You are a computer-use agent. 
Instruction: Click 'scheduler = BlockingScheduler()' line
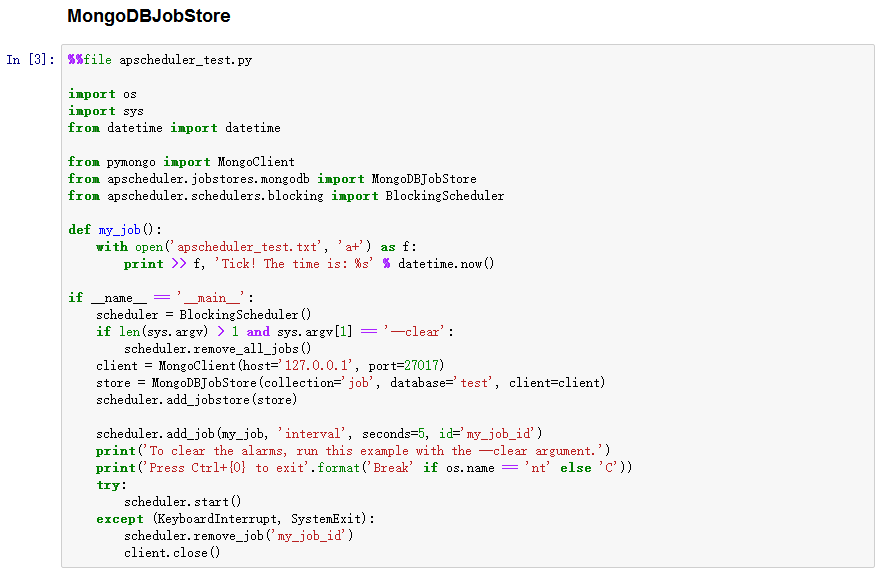point(203,315)
